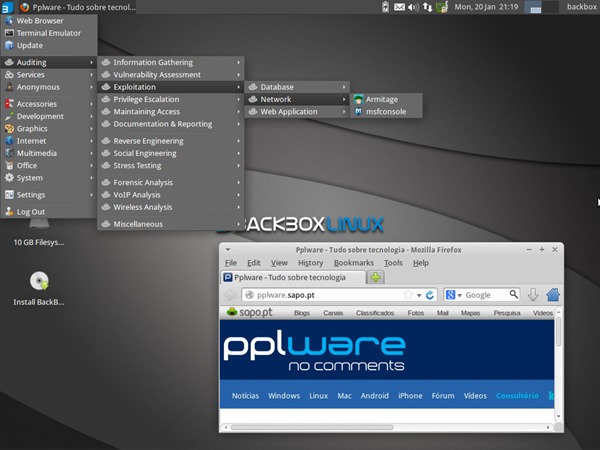Expand the Privilege Escalation submenu

[x=171, y=99]
